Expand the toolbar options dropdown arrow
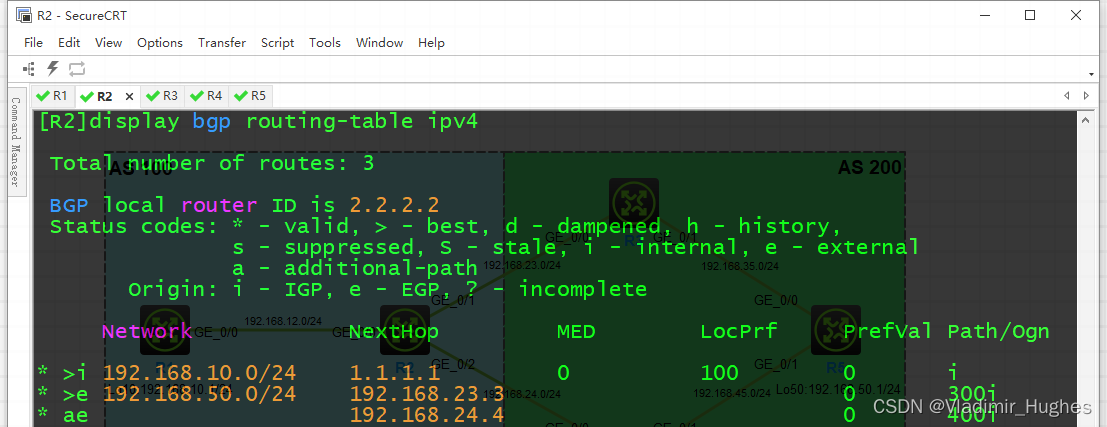This screenshot has width=1107, height=427. 1092,73
